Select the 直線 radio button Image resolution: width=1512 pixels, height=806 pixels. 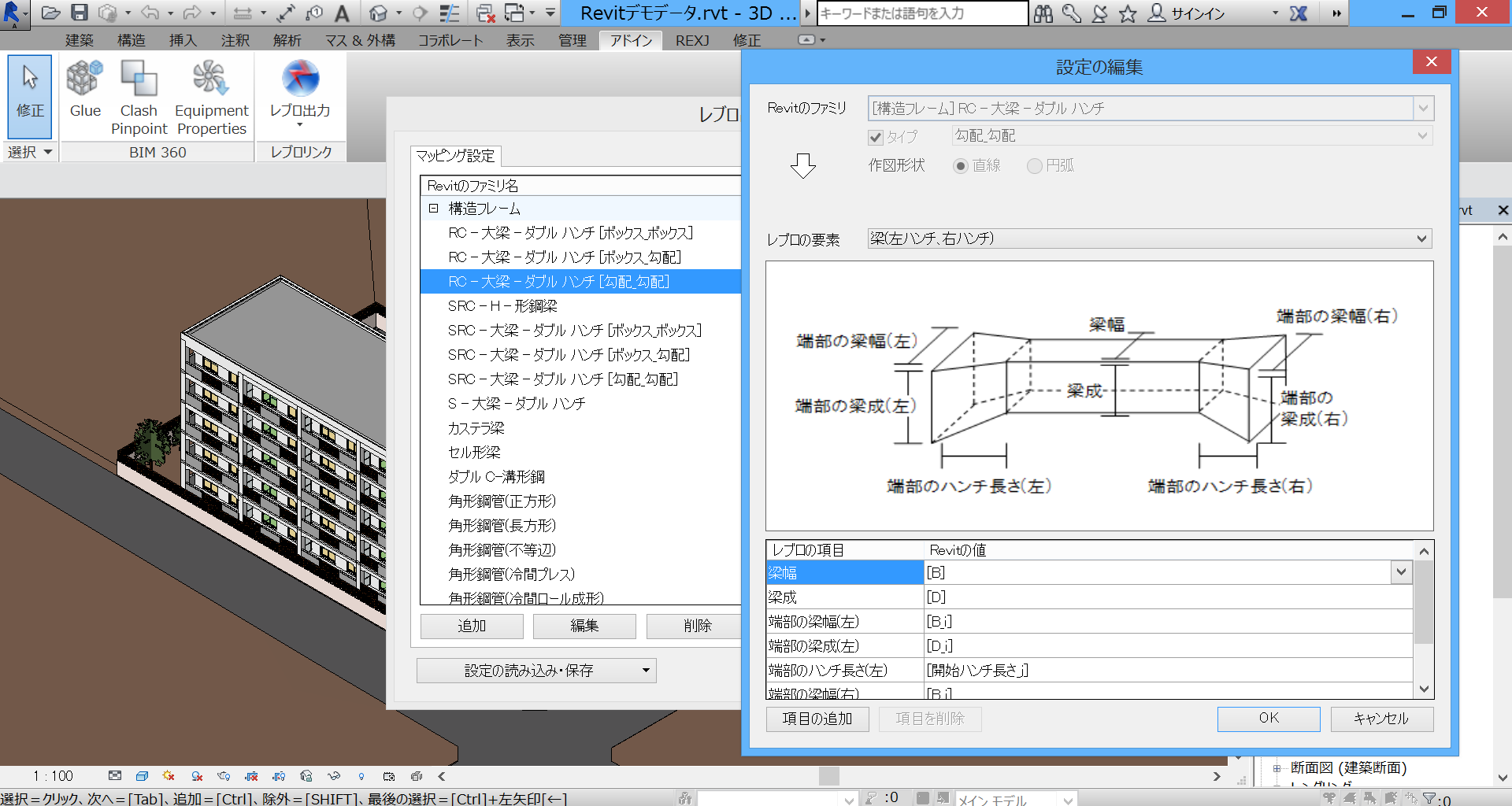[960, 166]
